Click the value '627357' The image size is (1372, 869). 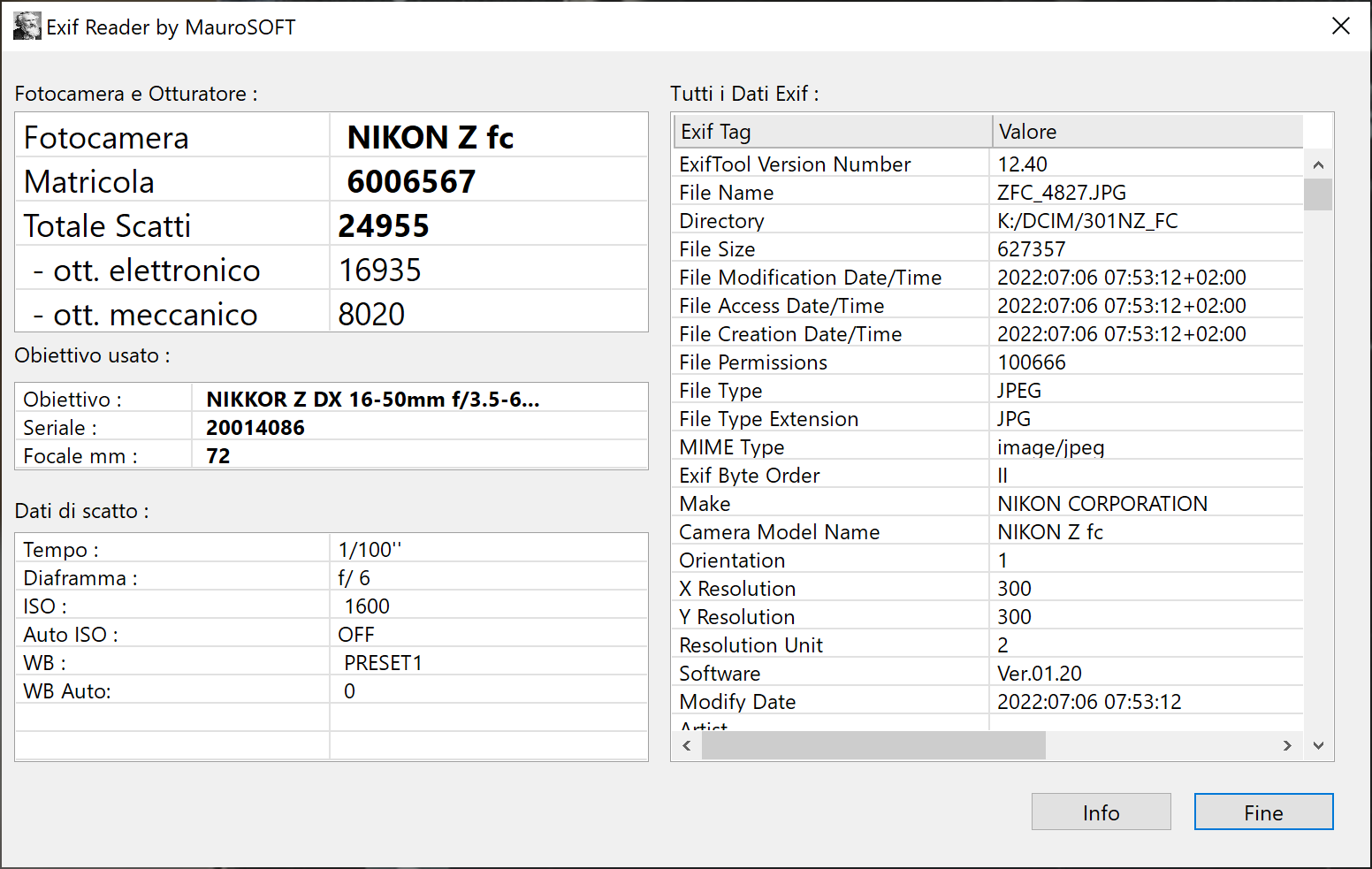coord(1031,249)
